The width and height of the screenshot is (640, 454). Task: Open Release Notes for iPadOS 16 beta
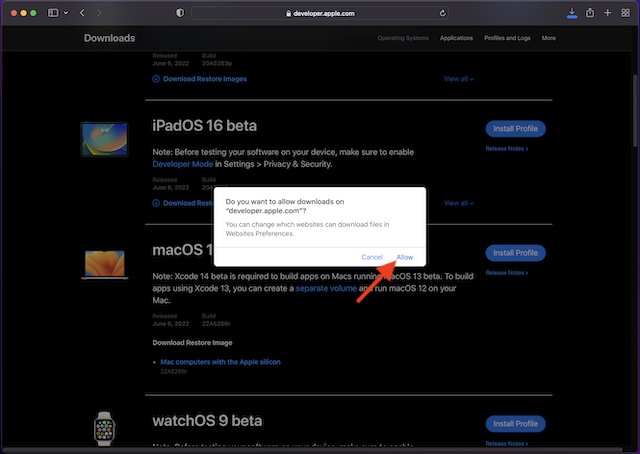pyautogui.click(x=507, y=149)
